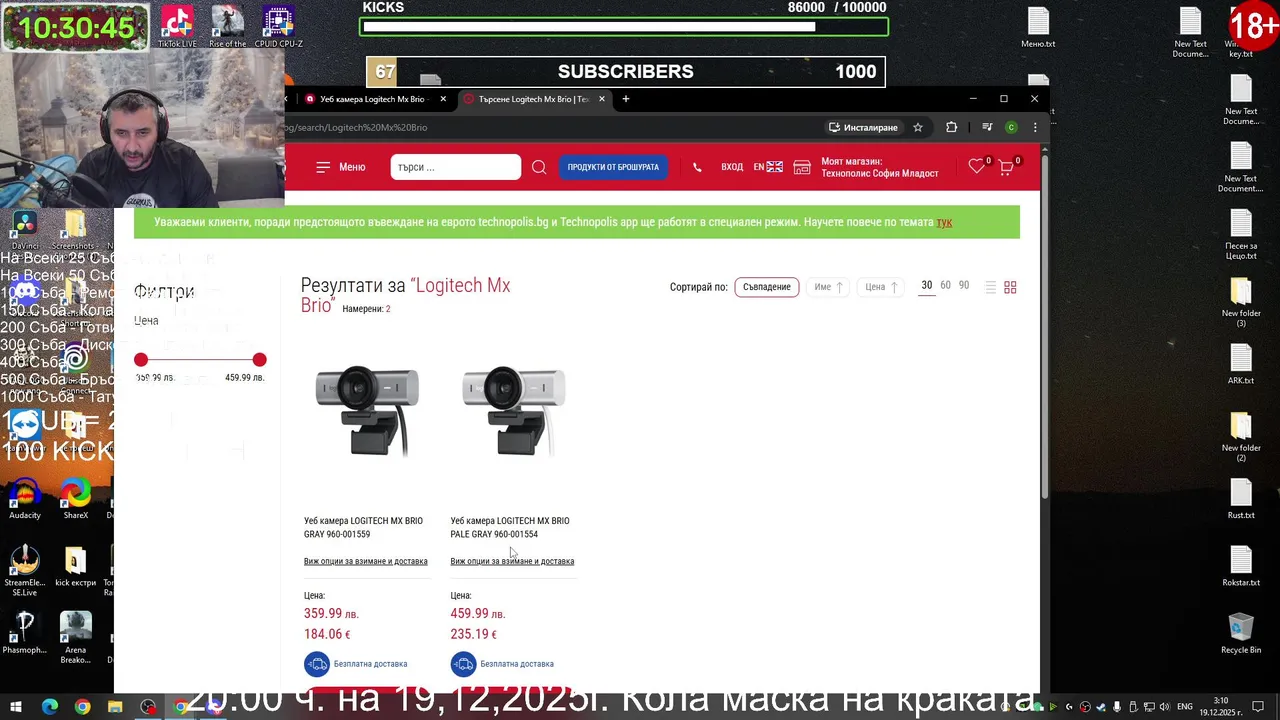Show 30 results per page
Image resolution: width=1280 pixels, height=720 pixels.
pyautogui.click(x=927, y=286)
